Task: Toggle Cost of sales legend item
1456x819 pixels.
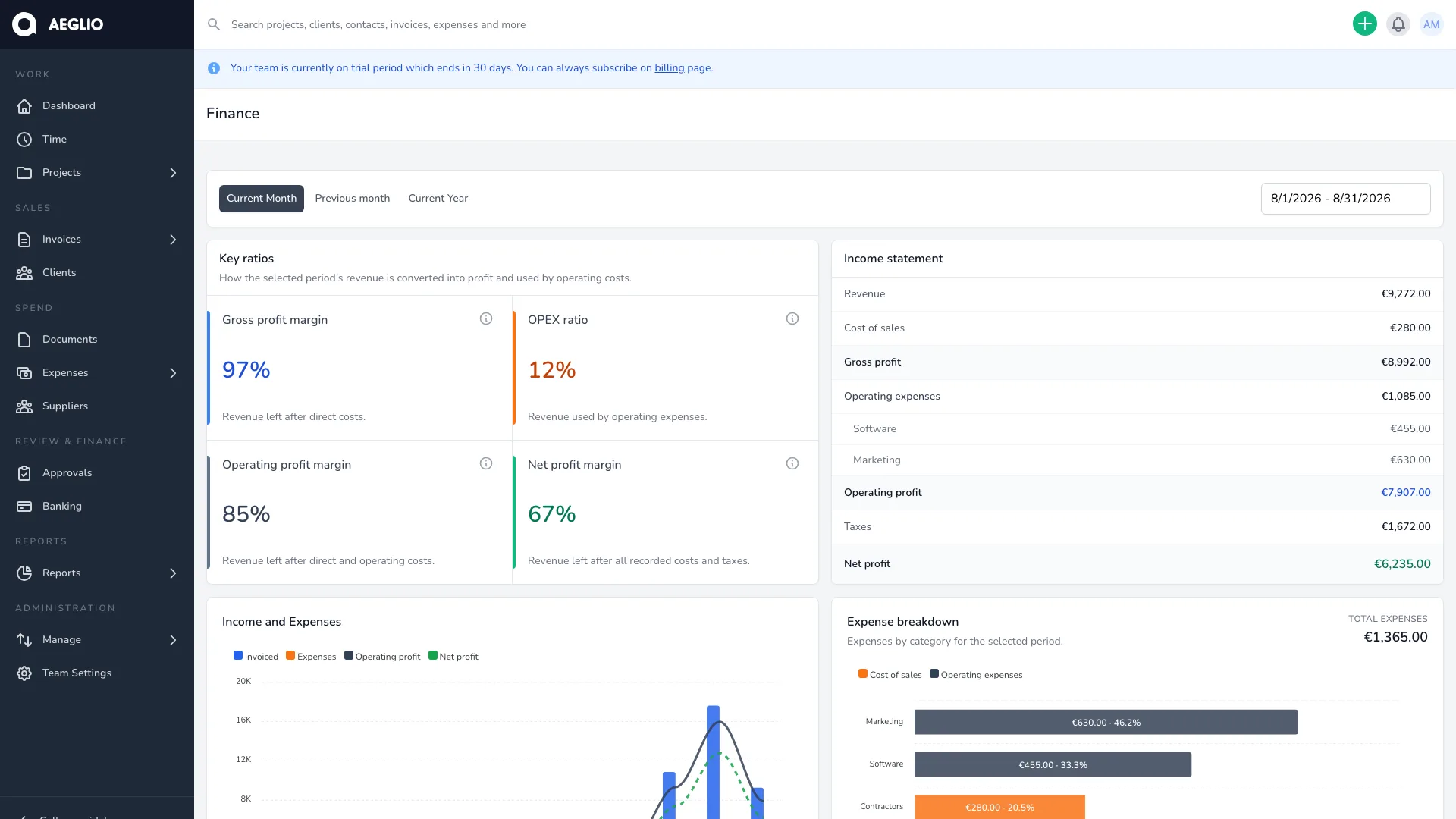Action: point(890,675)
